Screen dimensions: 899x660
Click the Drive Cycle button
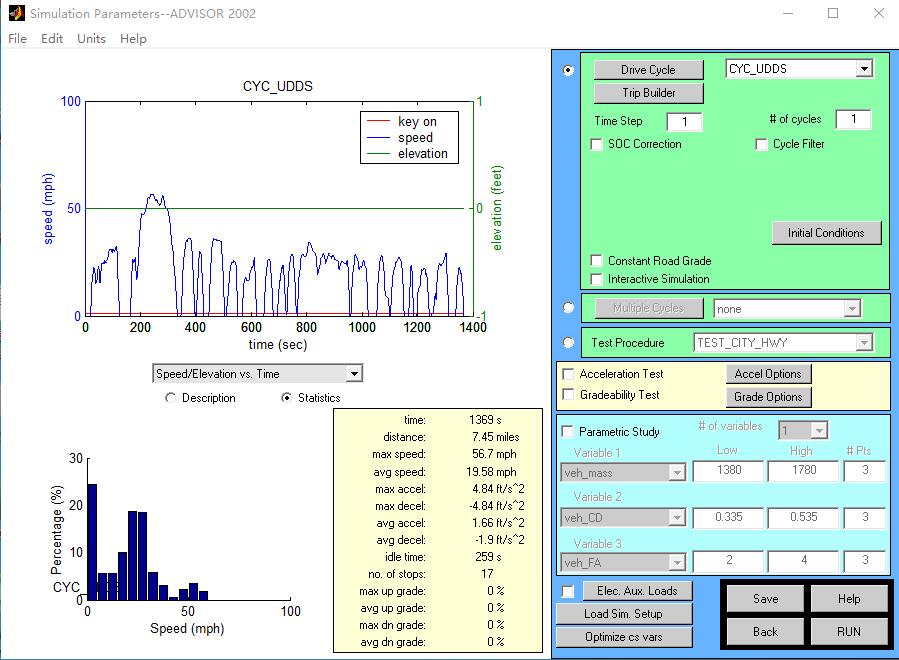point(648,70)
